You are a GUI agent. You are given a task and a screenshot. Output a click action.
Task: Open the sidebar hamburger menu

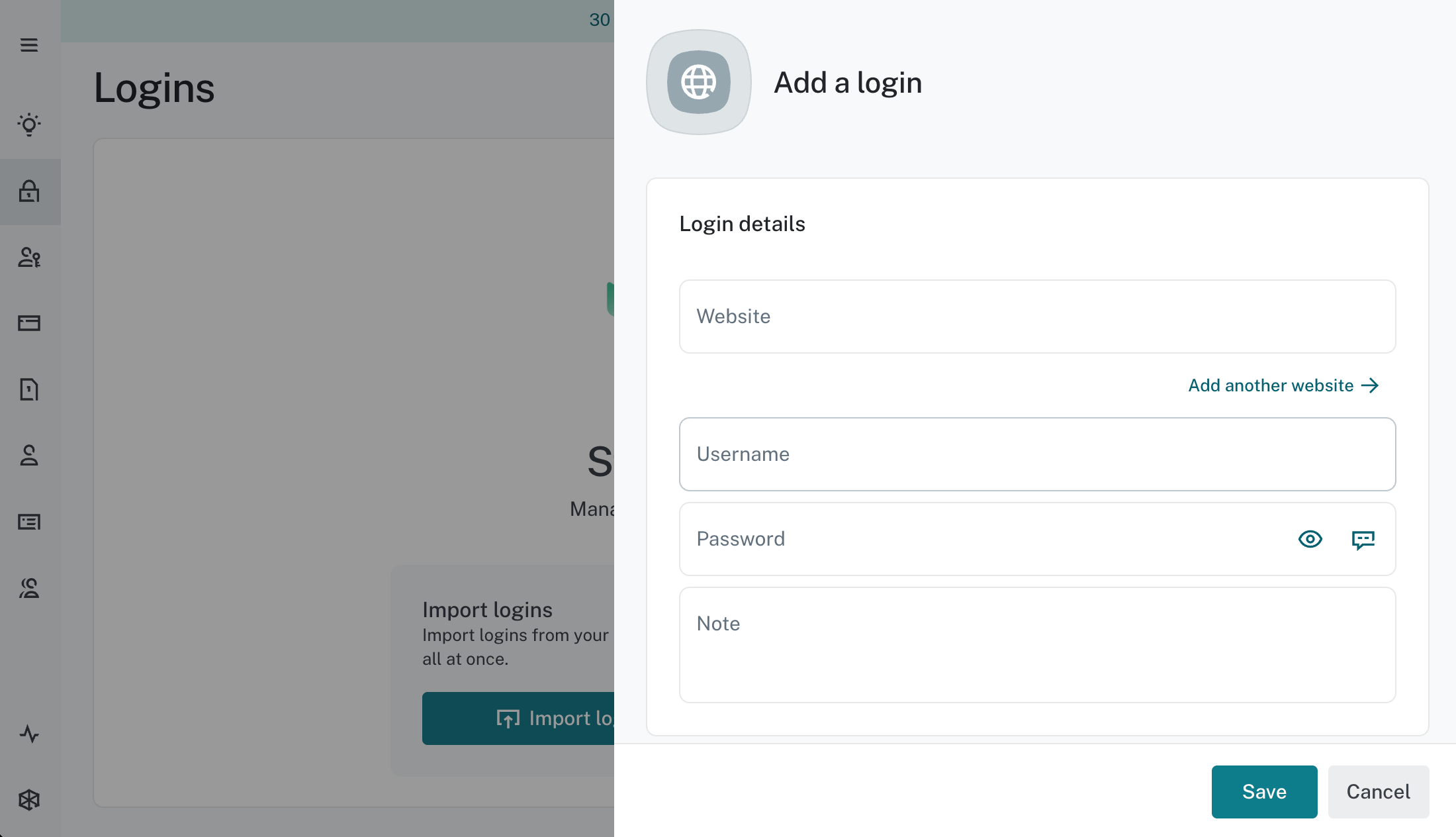(x=30, y=44)
